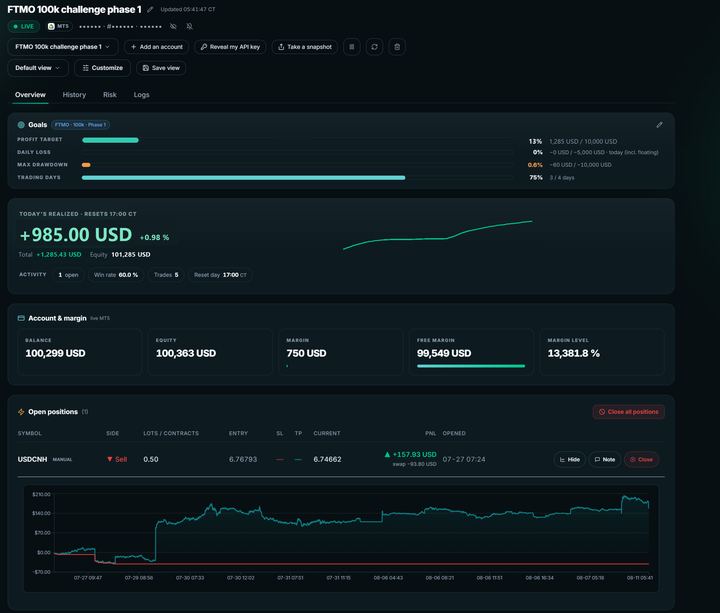Image resolution: width=720 pixels, height=613 pixels.
Task: Close all positions
Action: pyautogui.click(x=629, y=412)
